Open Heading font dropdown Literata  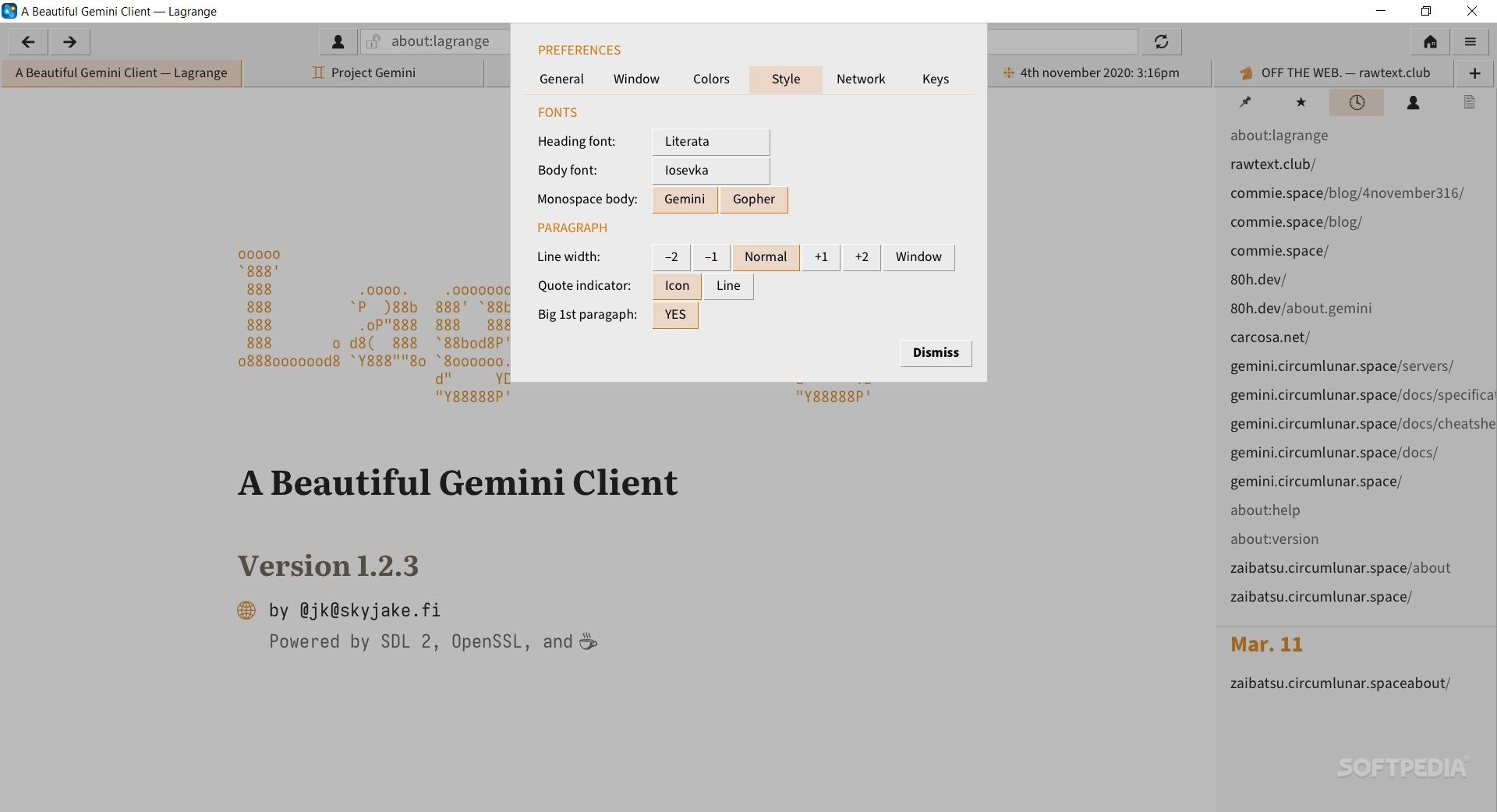point(711,142)
